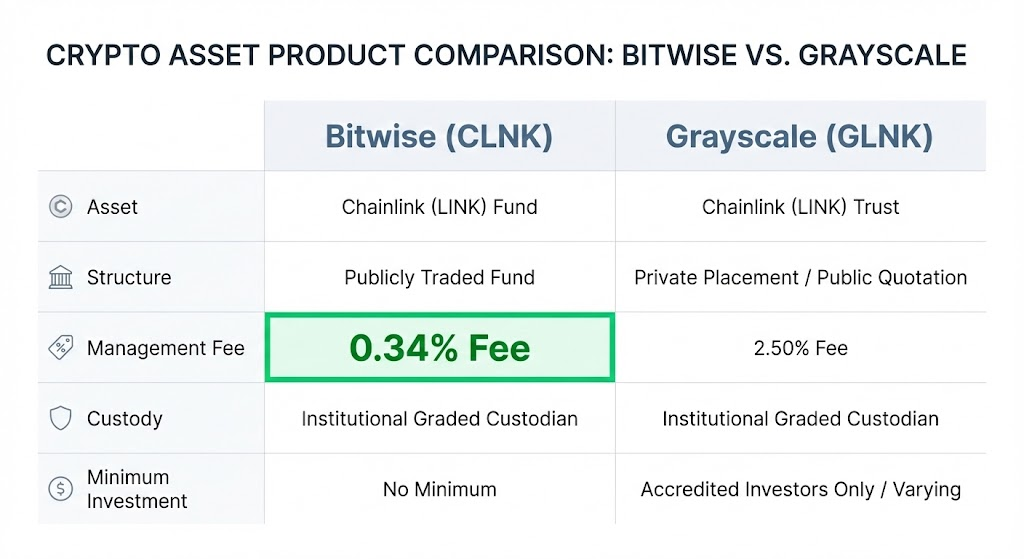Click the 2.50% Fee cell
1024x559 pixels.
pyautogui.click(x=800, y=348)
